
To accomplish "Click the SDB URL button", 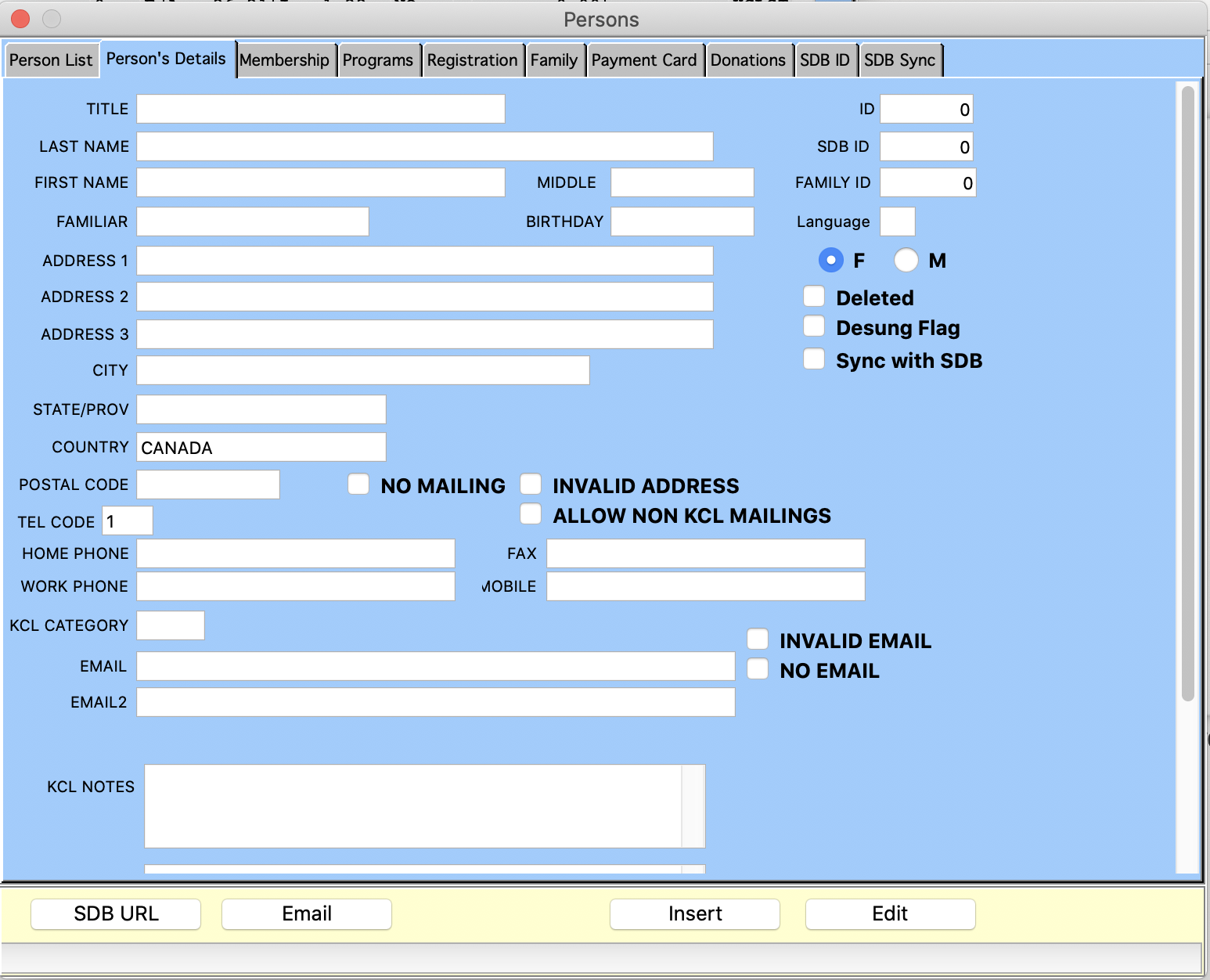I will click(x=116, y=913).
